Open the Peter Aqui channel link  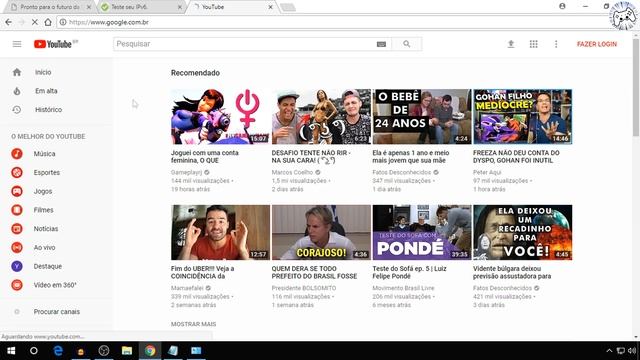487,172
